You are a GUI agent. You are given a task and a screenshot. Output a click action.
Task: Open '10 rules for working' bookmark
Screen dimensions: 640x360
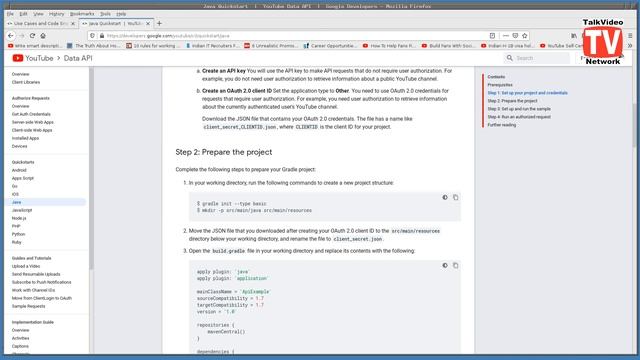153,46
